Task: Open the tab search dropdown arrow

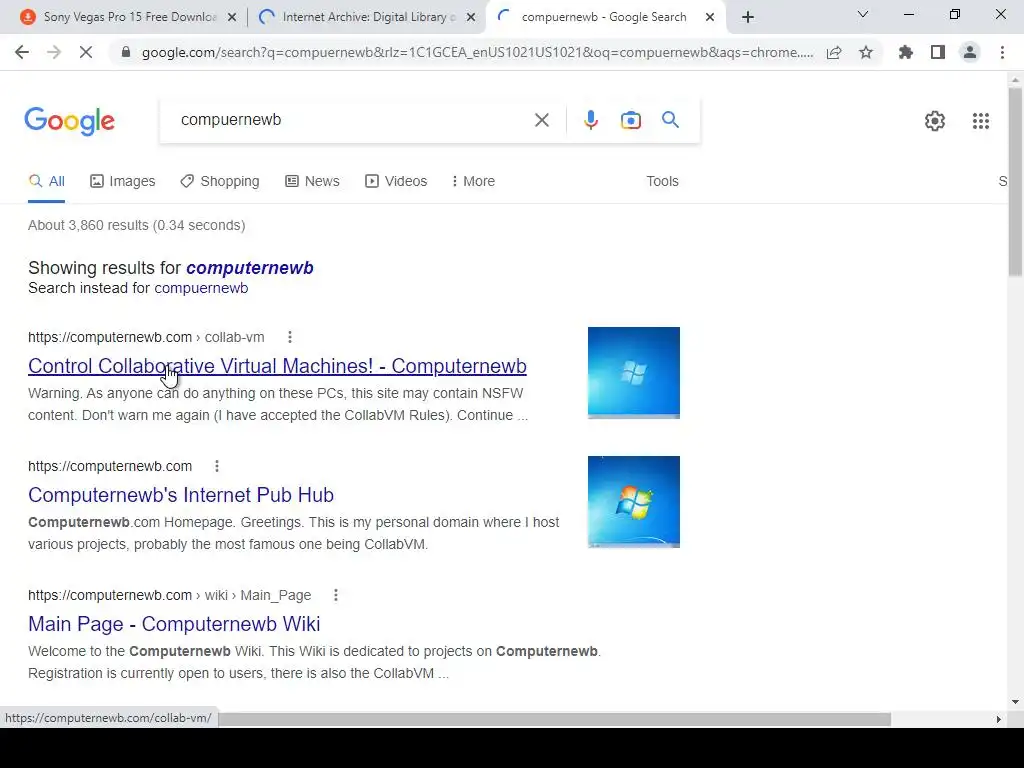Action: point(863,14)
